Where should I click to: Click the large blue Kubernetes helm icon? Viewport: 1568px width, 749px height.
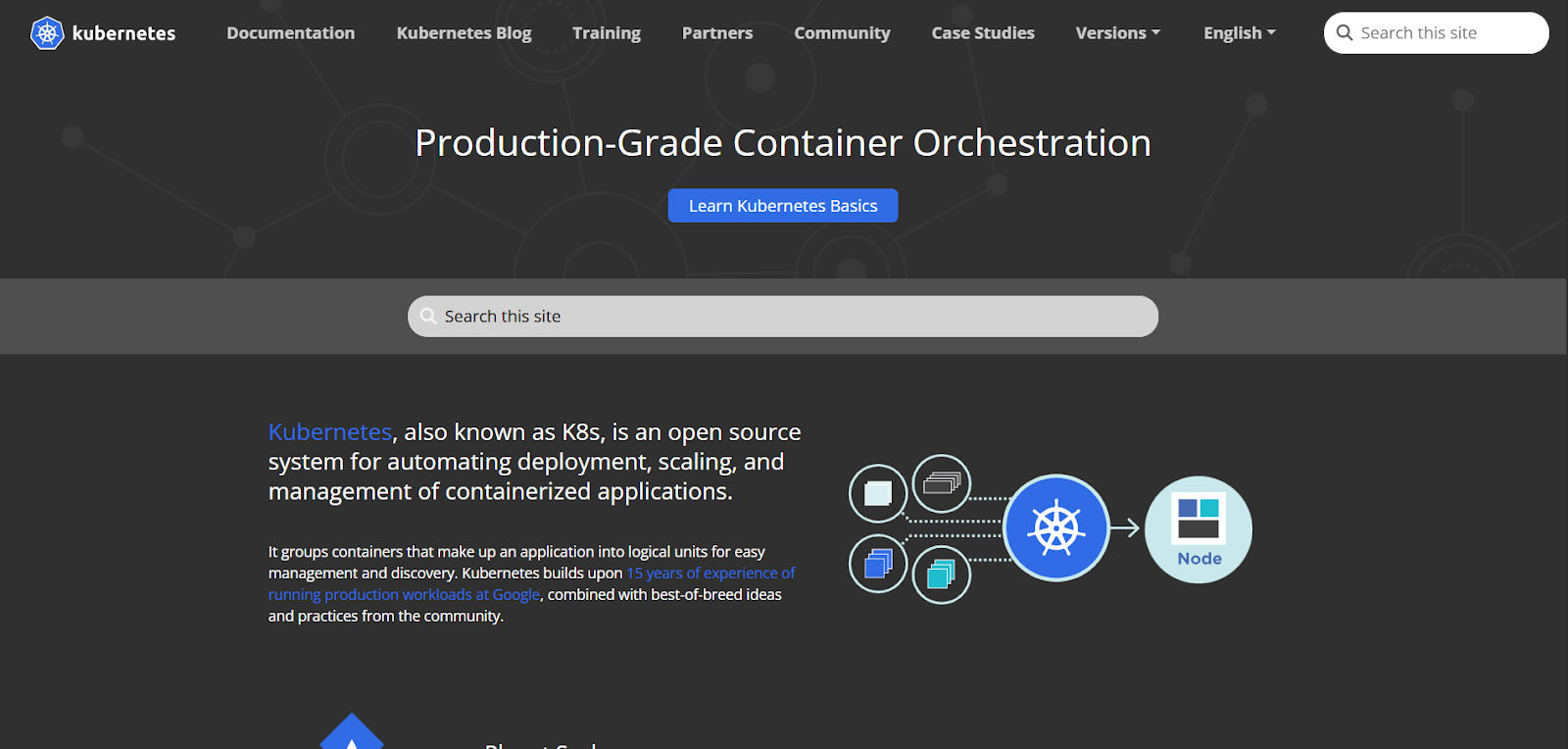click(1056, 528)
